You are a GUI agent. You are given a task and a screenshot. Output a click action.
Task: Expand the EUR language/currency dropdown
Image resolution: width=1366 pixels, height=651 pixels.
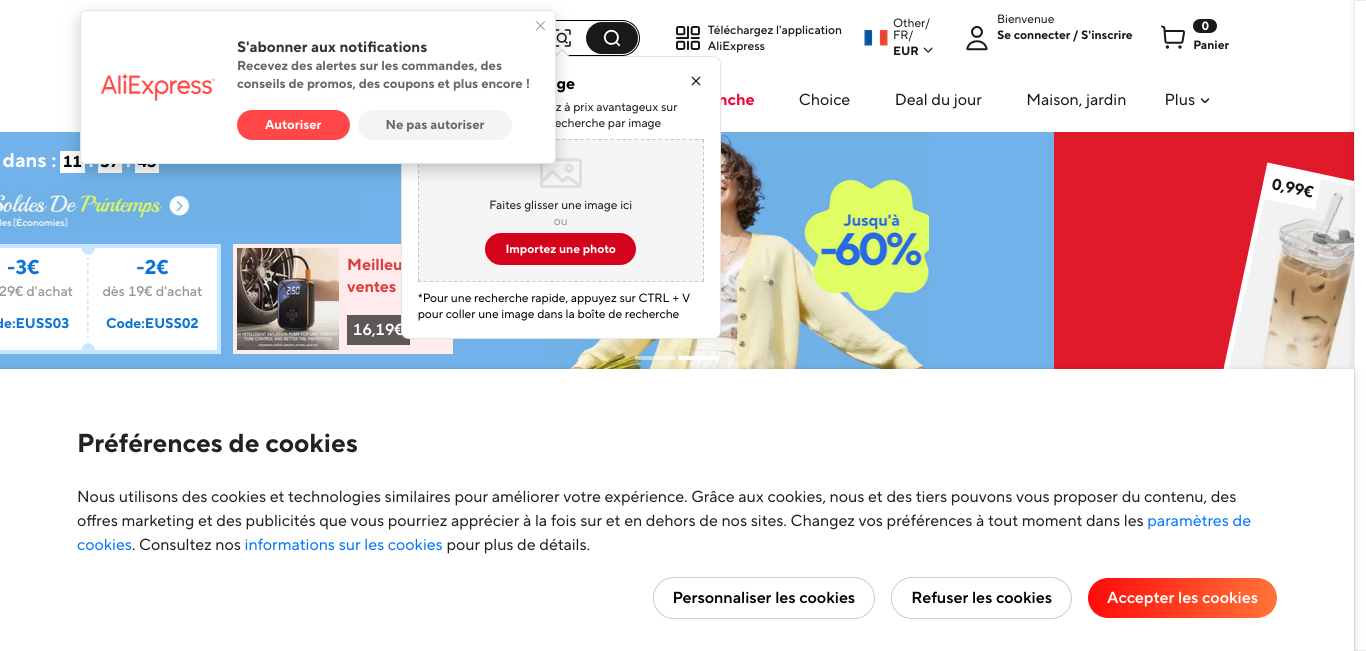tap(913, 50)
